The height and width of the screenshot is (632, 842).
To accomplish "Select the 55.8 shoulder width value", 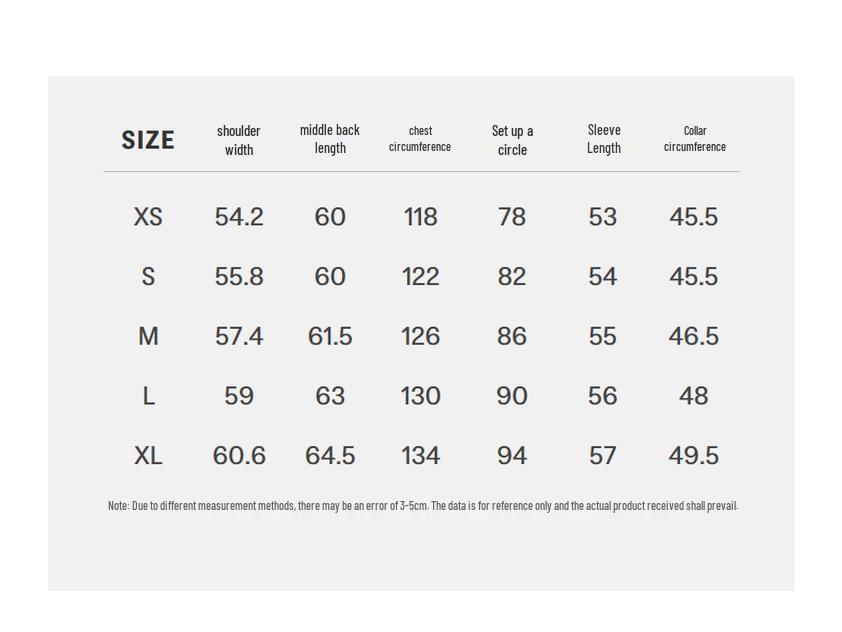I will (239, 277).
